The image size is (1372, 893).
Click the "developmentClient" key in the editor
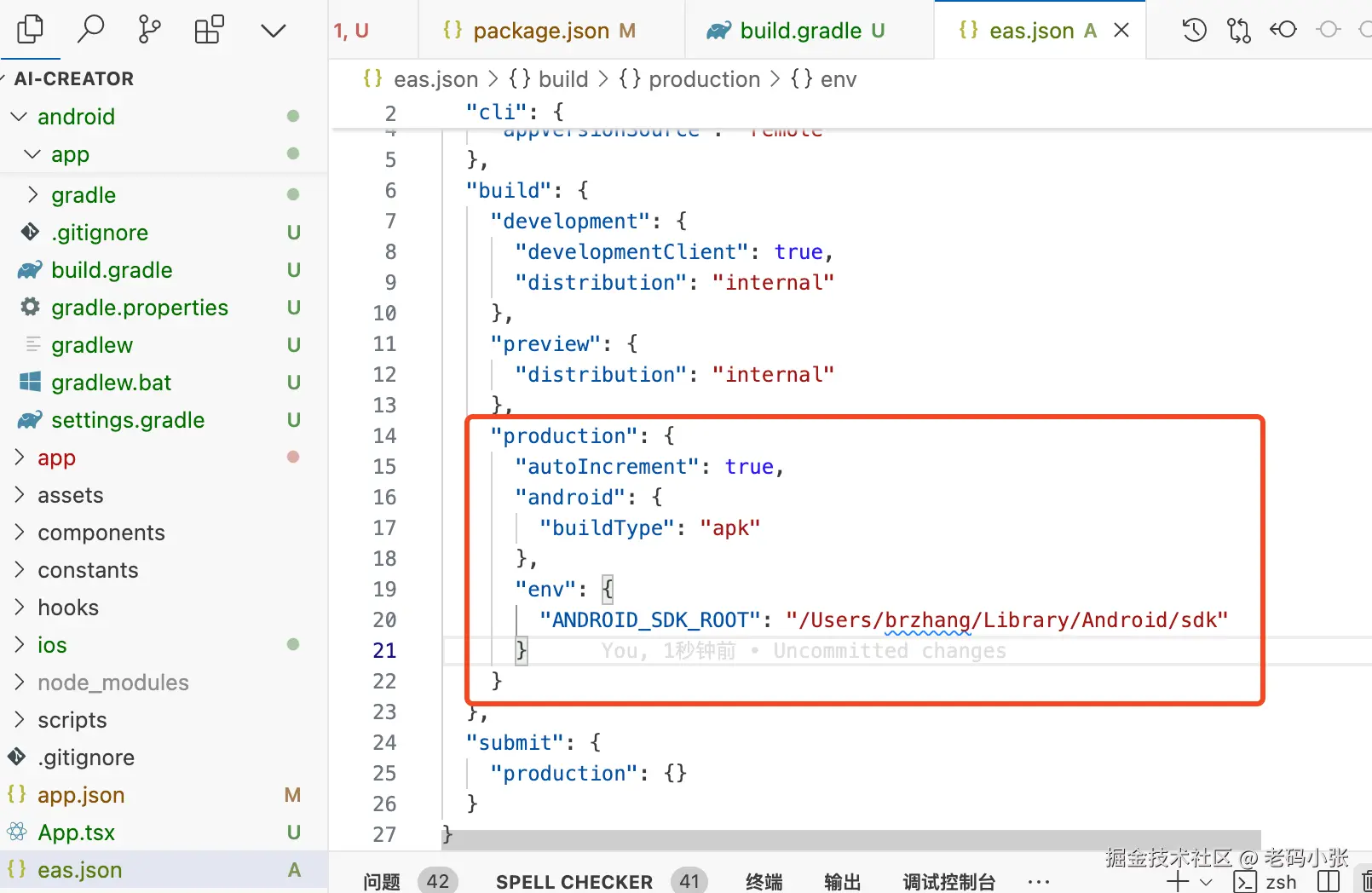(x=631, y=252)
